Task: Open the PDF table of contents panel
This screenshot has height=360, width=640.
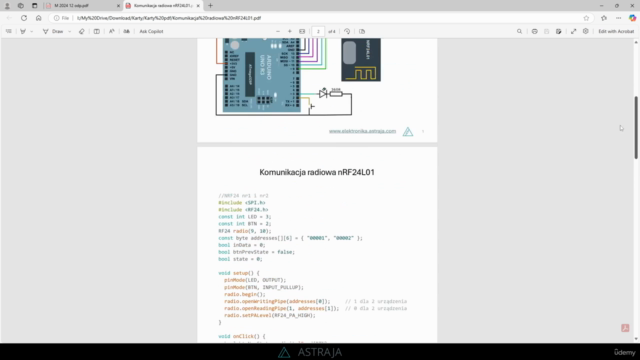Action: pyautogui.click(x=9, y=31)
